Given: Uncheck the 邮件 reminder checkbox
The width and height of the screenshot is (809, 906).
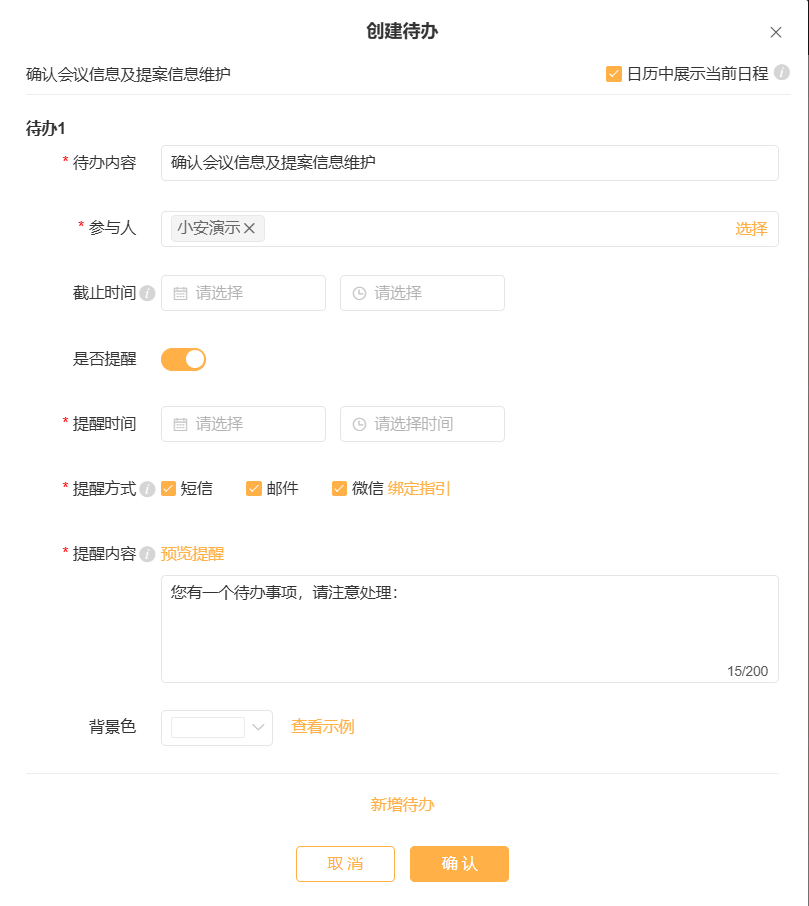Looking at the screenshot, I should pos(254,489).
